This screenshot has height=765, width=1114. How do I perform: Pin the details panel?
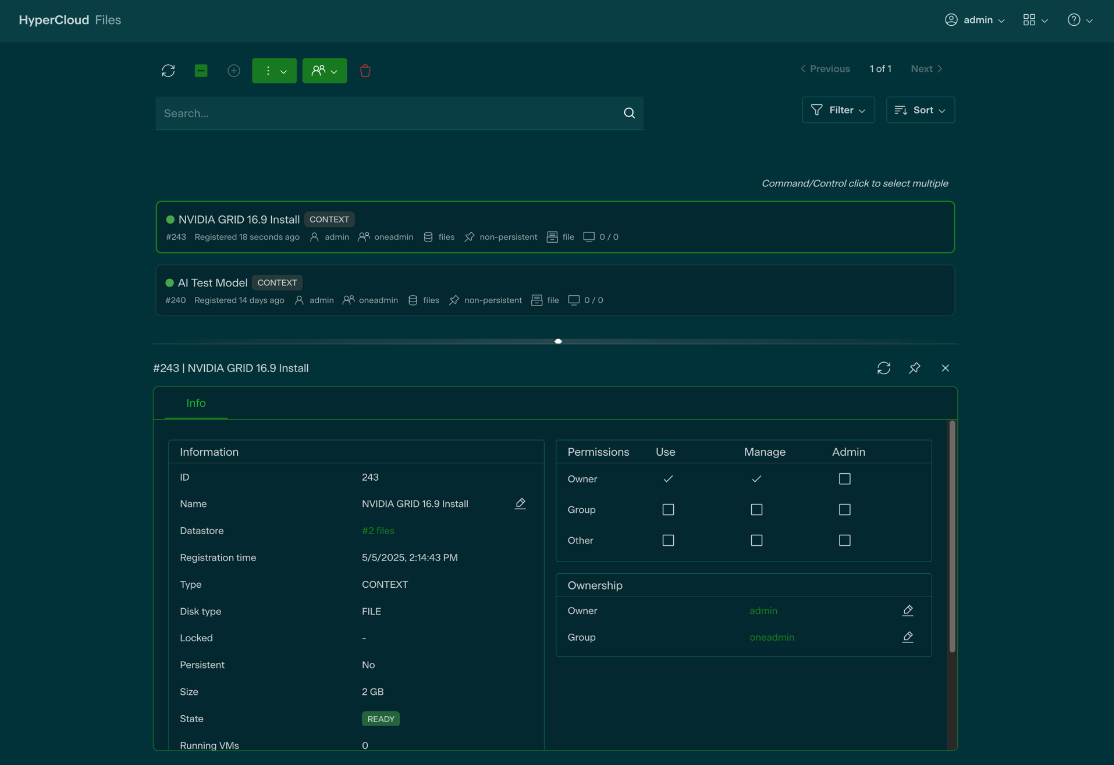(x=914, y=368)
